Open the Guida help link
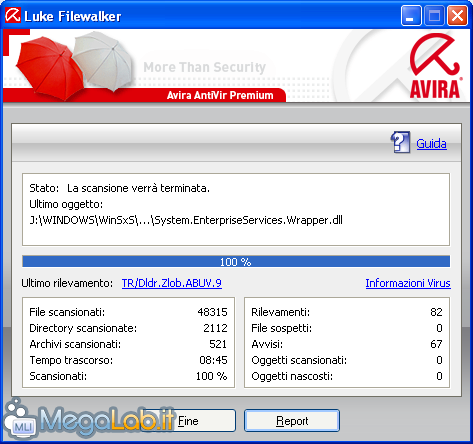The width and height of the screenshot is (473, 444). (431, 144)
